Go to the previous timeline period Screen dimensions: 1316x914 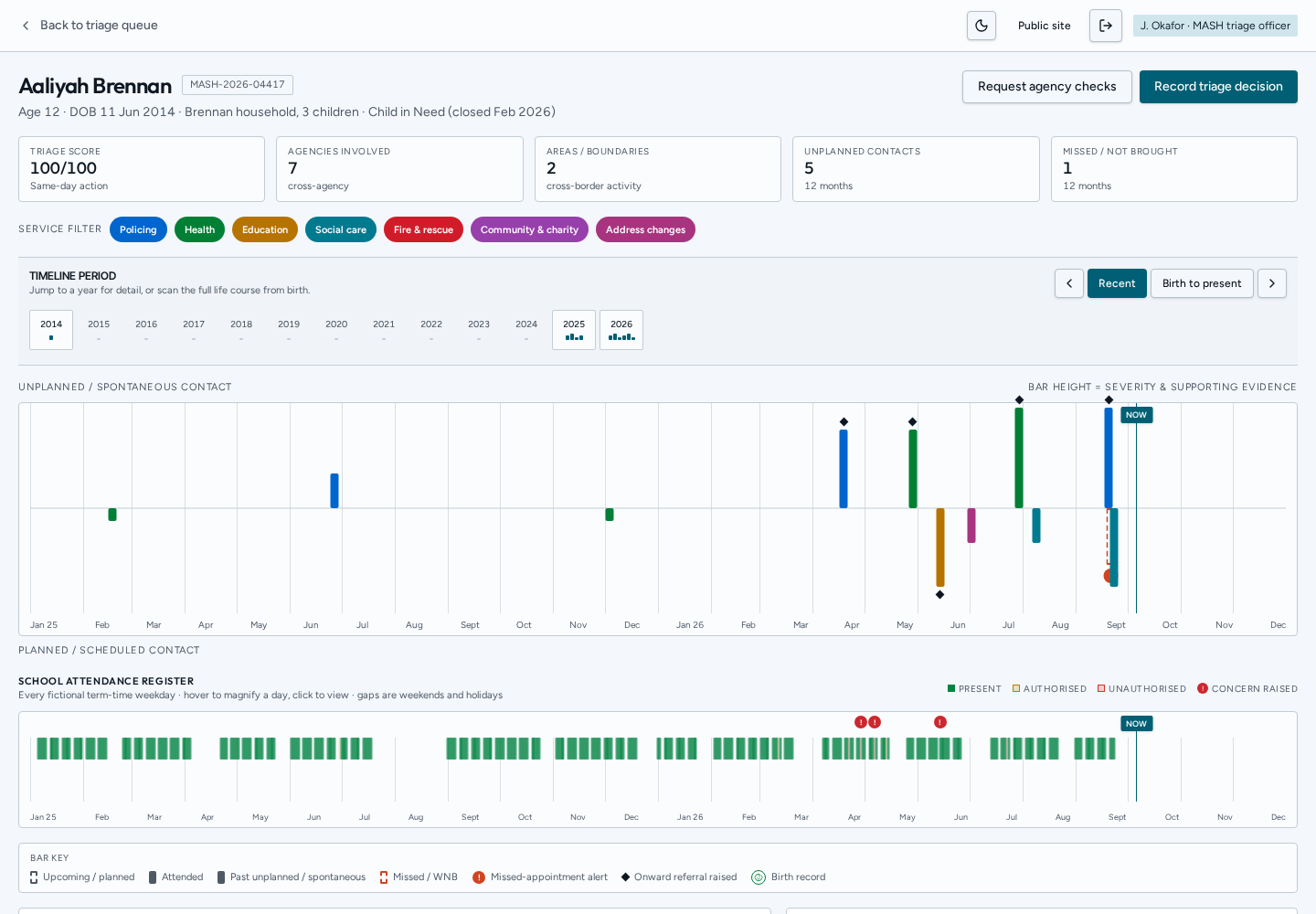tap(1069, 283)
